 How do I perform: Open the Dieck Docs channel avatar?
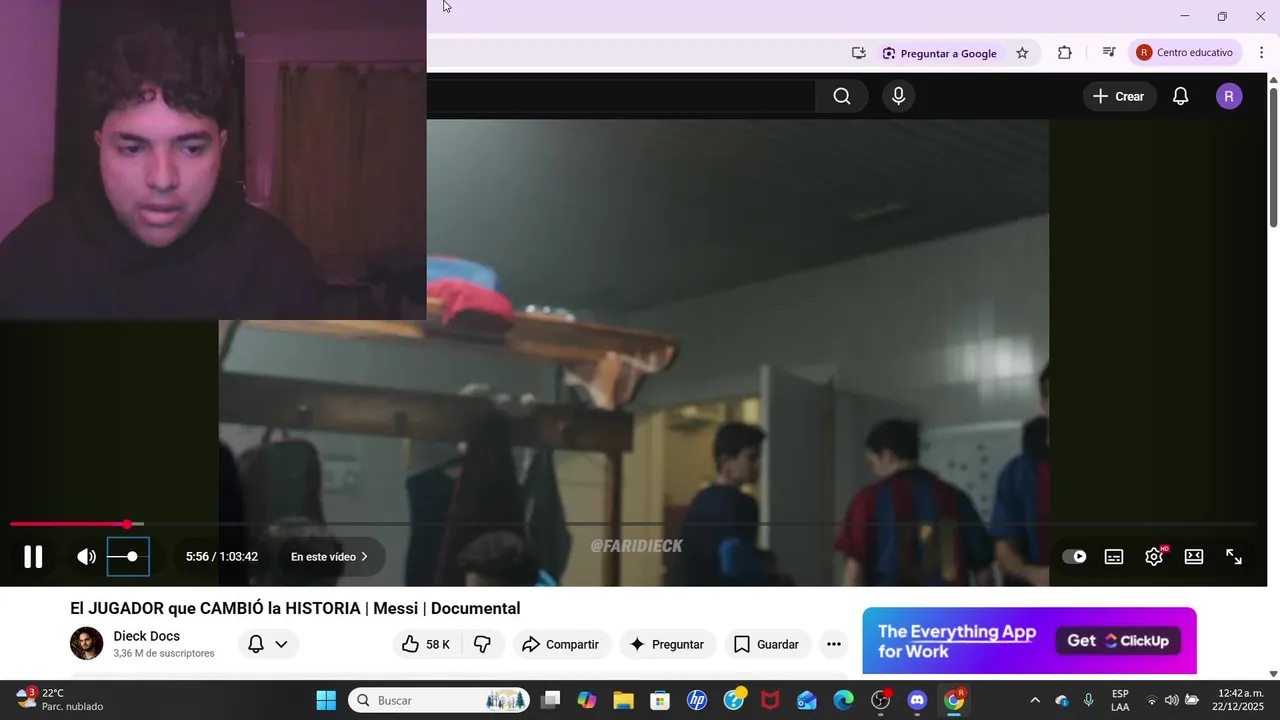click(x=86, y=643)
